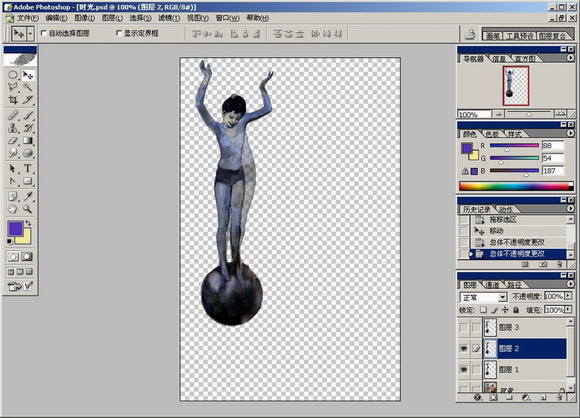This screenshot has width=580, height=418.
Task: Select the Slice tool
Action: click(x=28, y=100)
